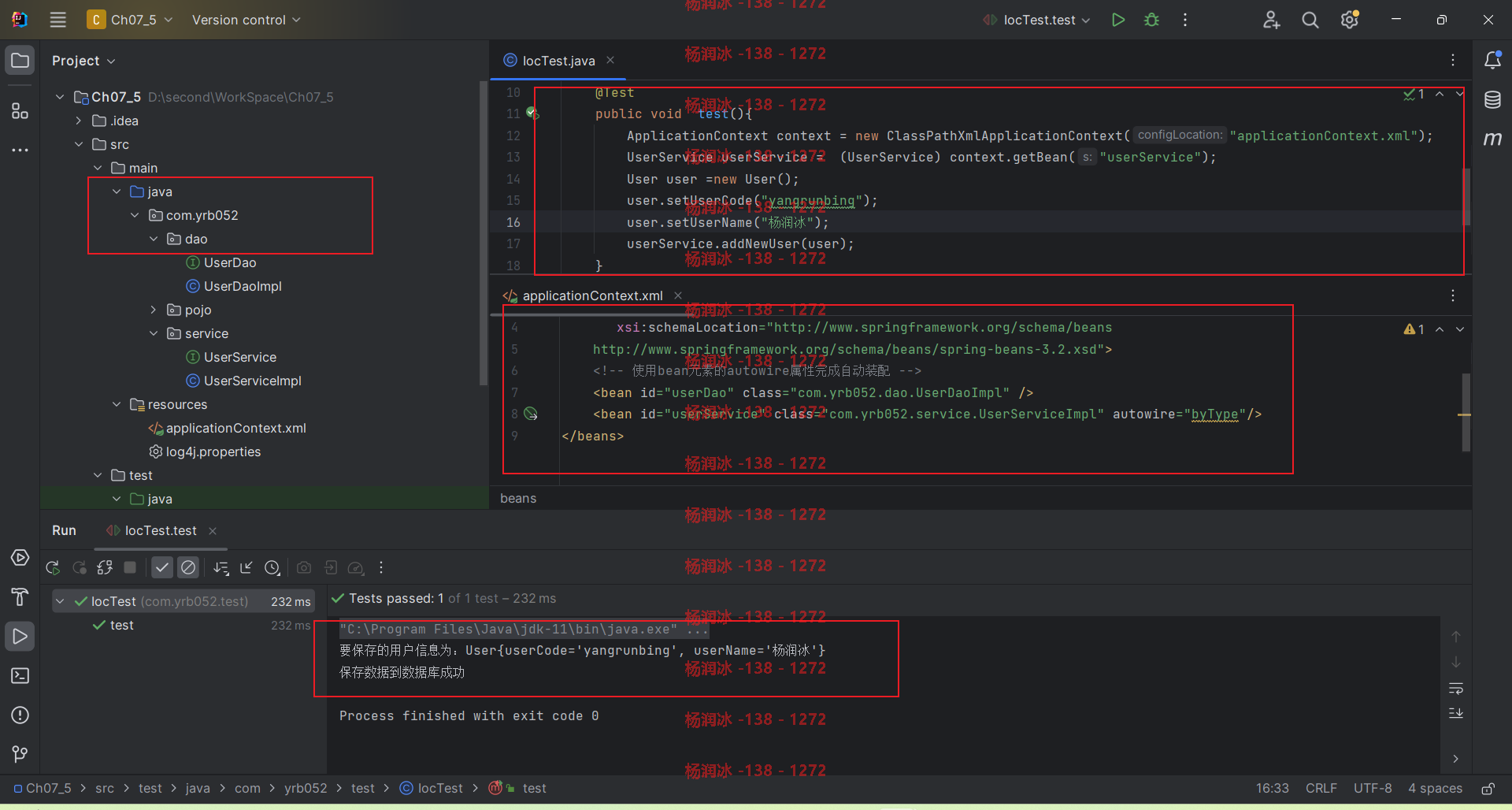Screen dimensions: 1512x810
Task: Collapse the service package
Action: [x=154, y=333]
